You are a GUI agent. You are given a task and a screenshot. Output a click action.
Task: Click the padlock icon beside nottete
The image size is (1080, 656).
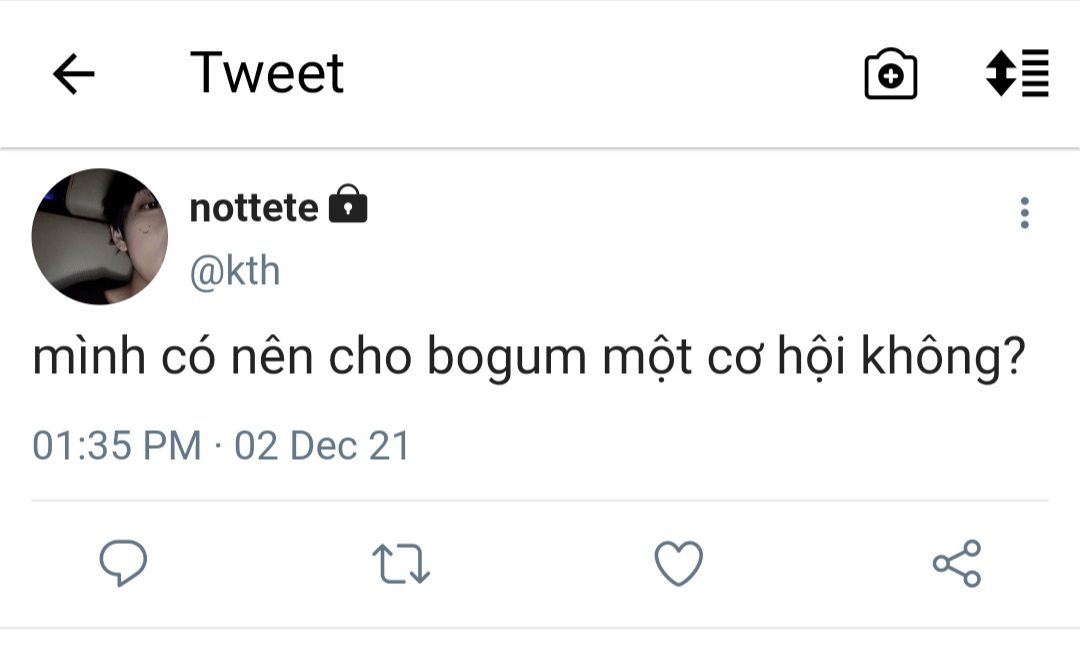tap(348, 205)
